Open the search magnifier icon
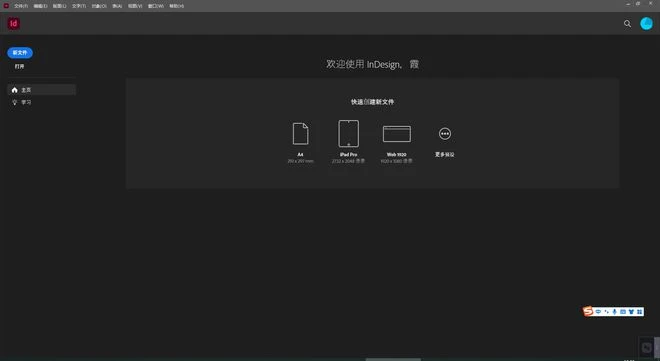The height and width of the screenshot is (361, 660). [627, 24]
